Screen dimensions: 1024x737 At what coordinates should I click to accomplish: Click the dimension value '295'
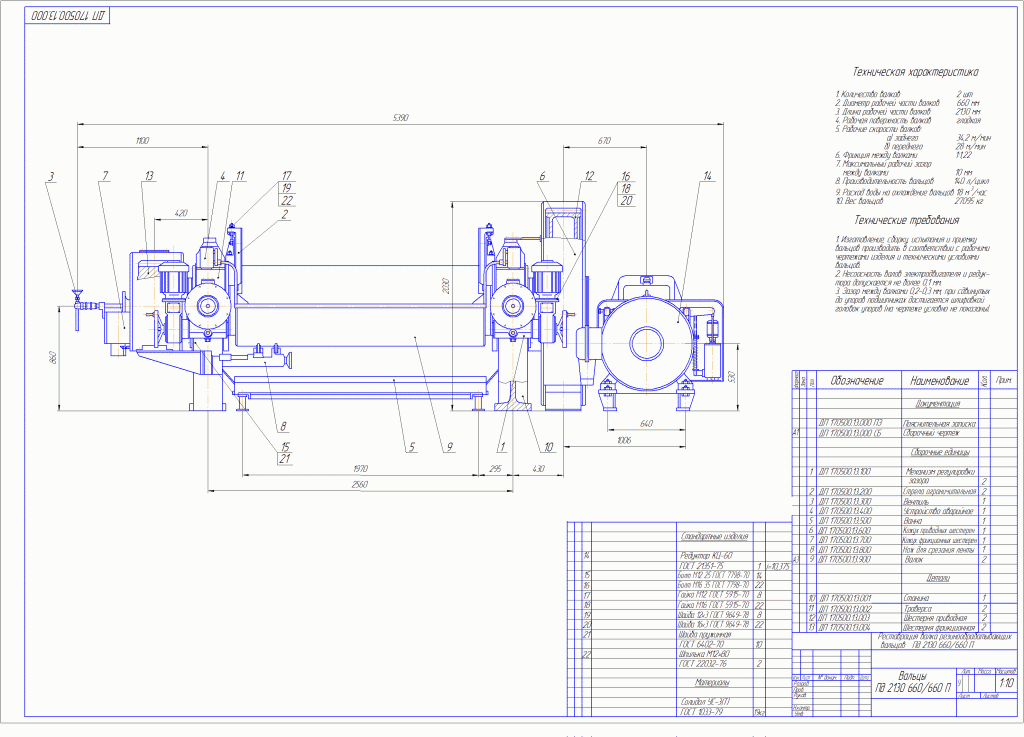[x=496, y=469]
